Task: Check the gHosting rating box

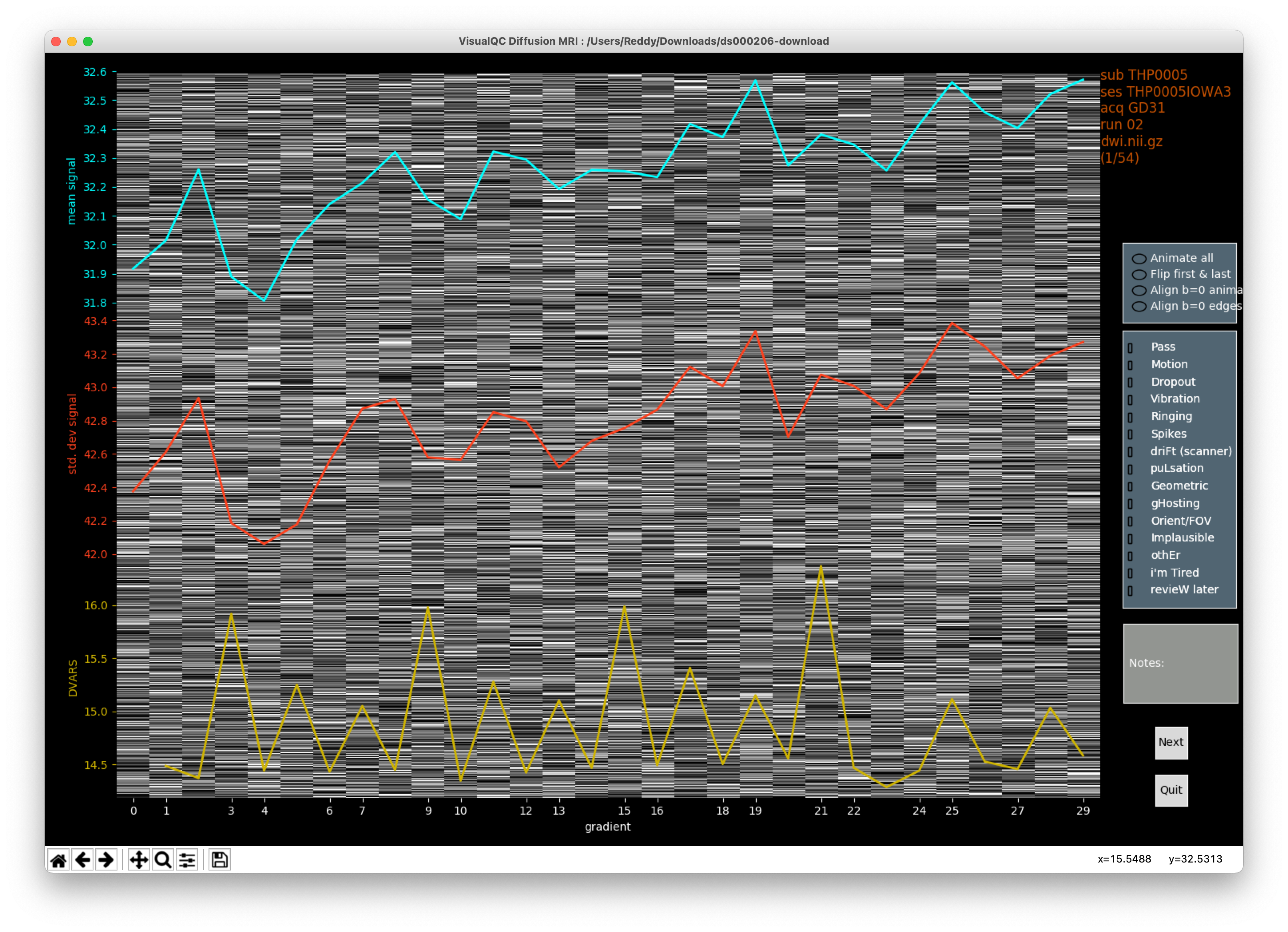Action: [1130, 504]
